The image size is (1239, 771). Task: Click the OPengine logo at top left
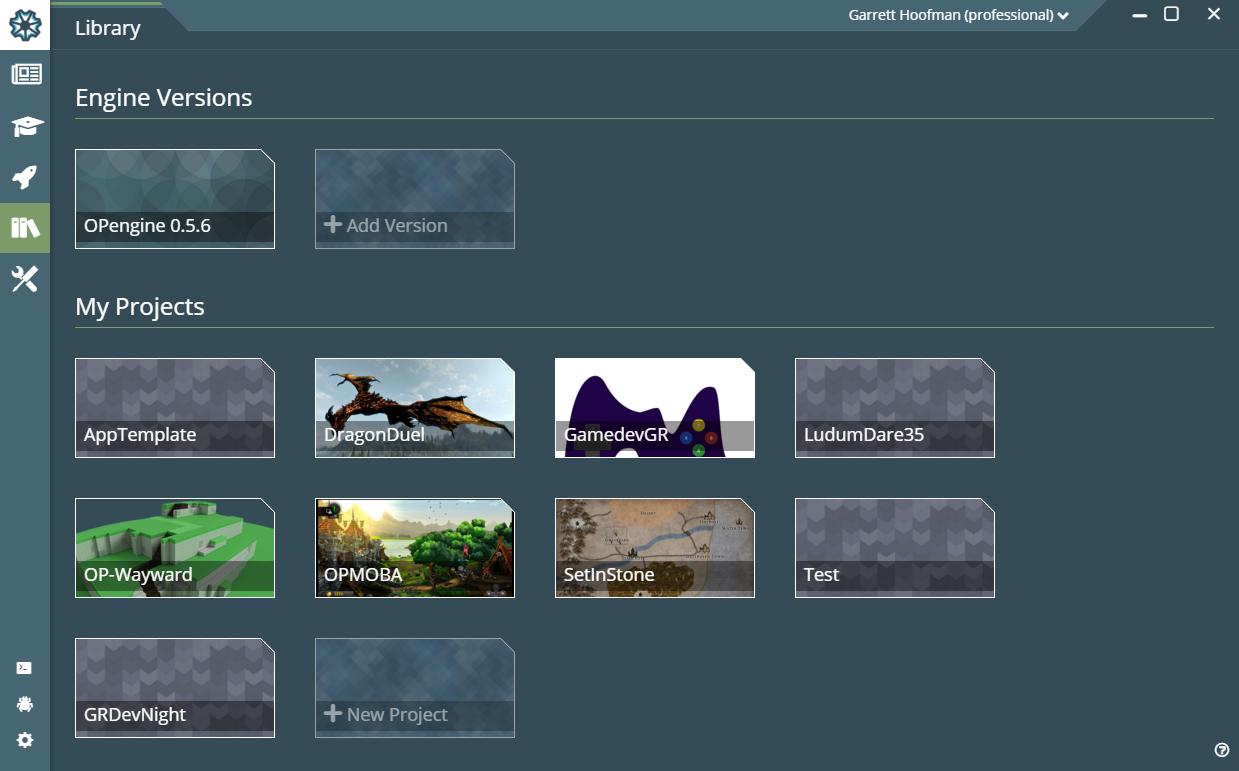click(x=25, y=26)
